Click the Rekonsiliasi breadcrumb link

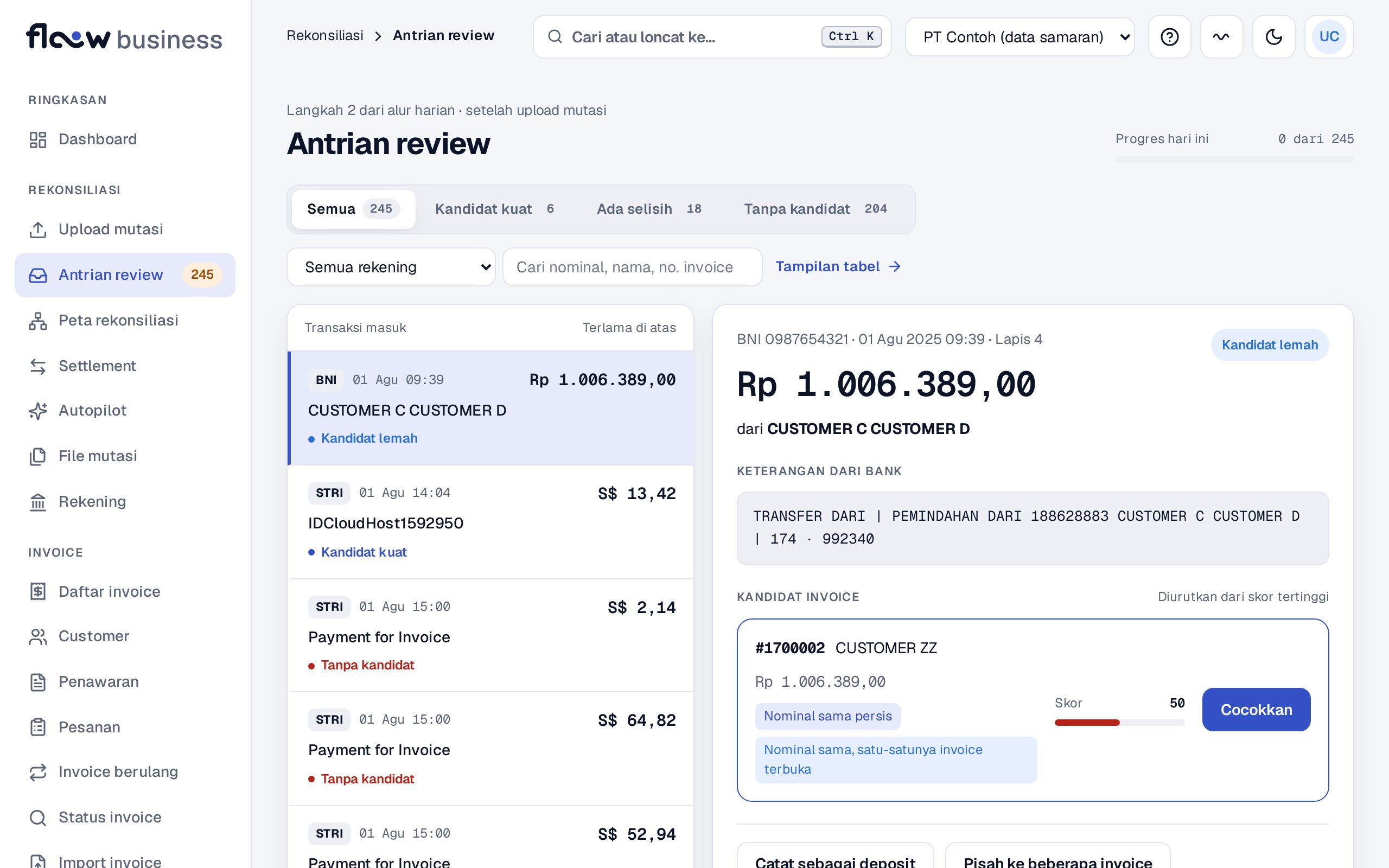[x=325, y=36]
